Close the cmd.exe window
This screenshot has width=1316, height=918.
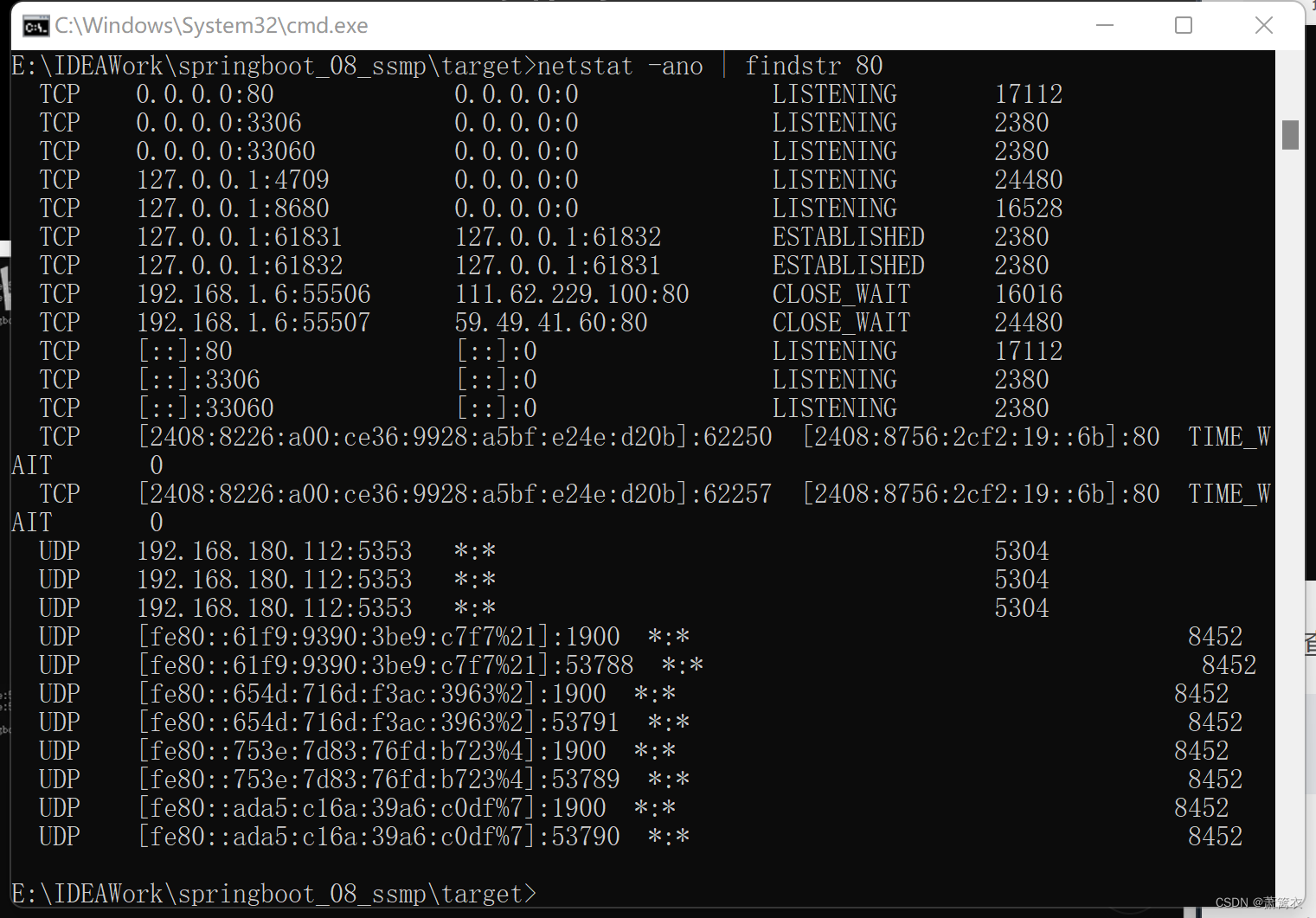1264,25
